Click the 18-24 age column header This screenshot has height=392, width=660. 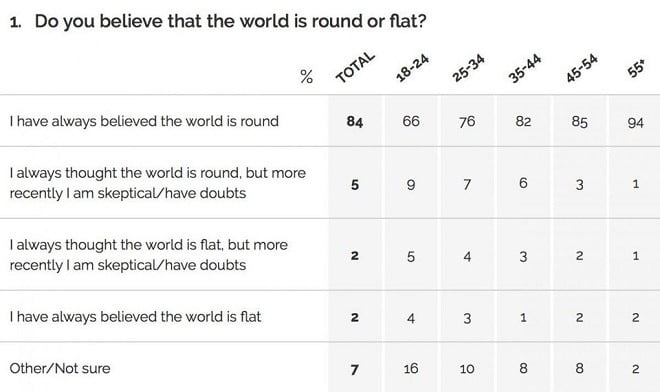tap(412, 67)
